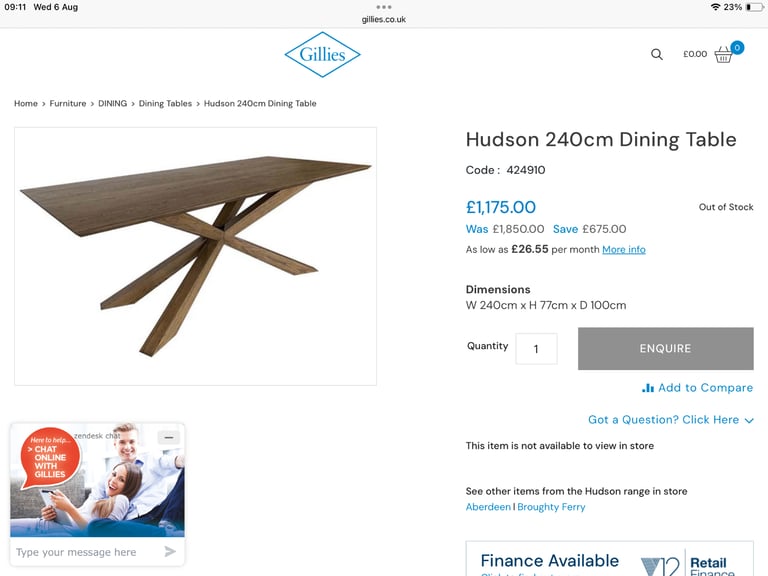Open the shopping basket icon
768x576 pixels.
(x=723, y=54)
